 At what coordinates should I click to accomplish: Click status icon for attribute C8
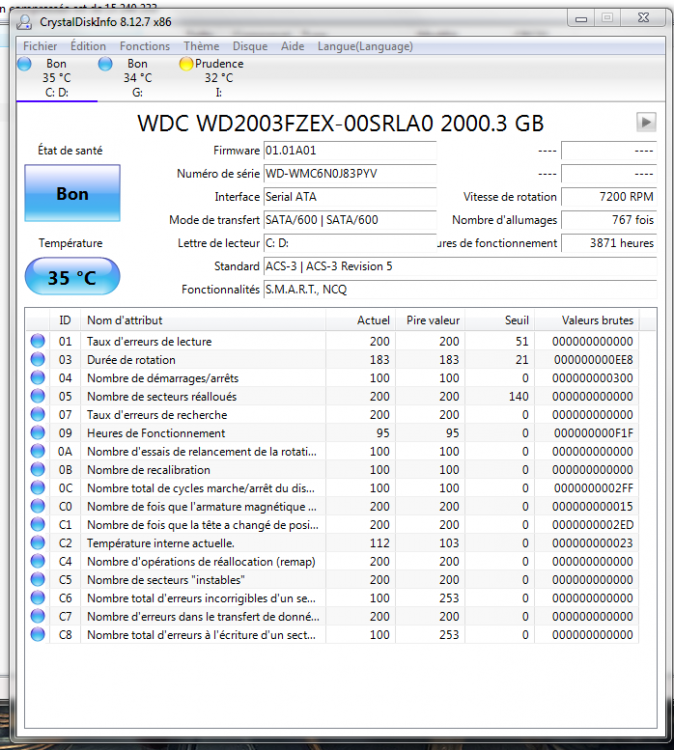pos(37,634)
